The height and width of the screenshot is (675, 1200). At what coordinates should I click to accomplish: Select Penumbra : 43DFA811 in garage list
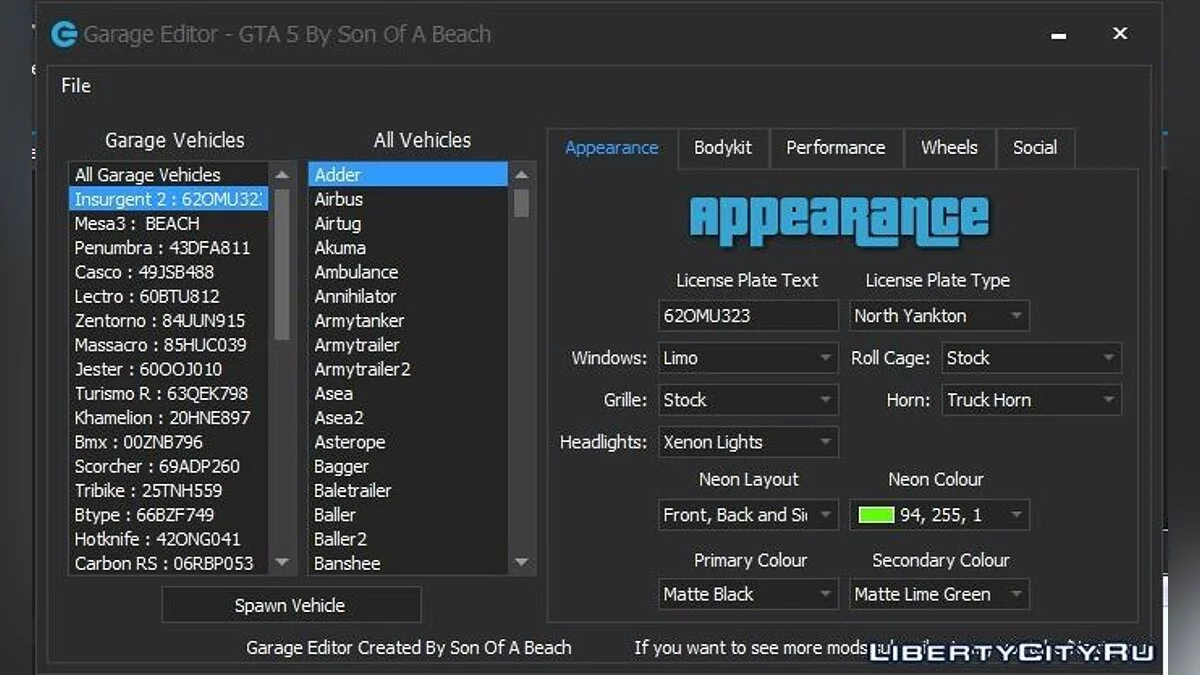pyautogui.click(x=168, y=248)
